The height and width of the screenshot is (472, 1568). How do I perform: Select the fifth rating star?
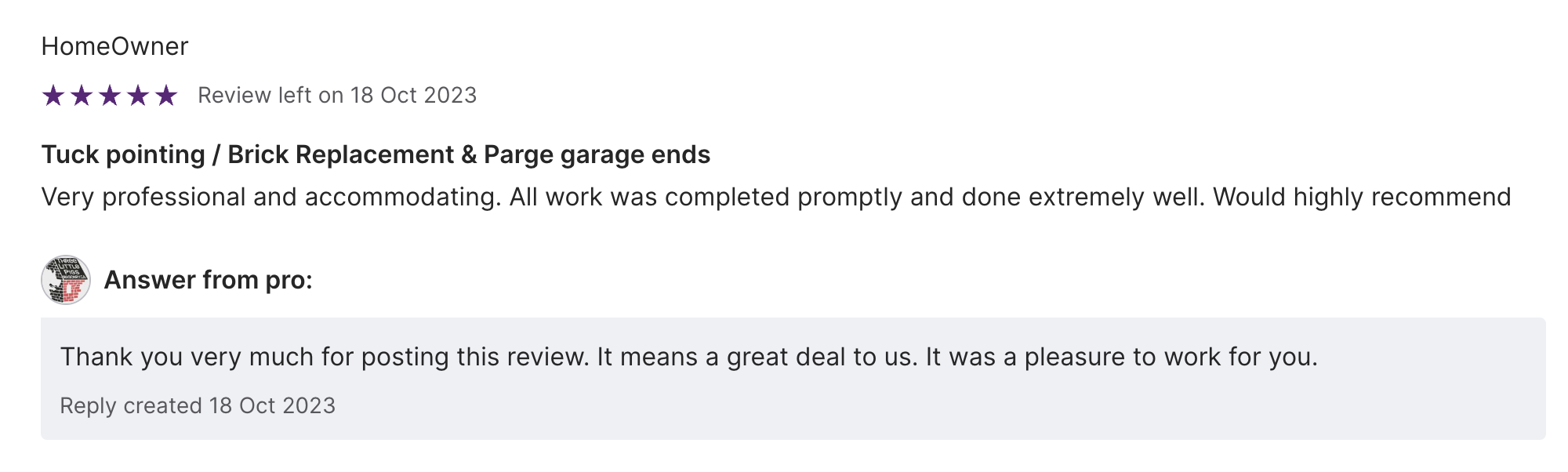click(x=166, y=96)
